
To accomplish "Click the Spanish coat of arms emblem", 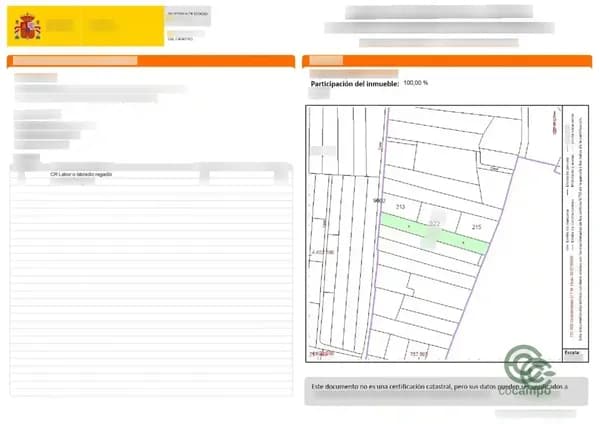I will (27, 27).
